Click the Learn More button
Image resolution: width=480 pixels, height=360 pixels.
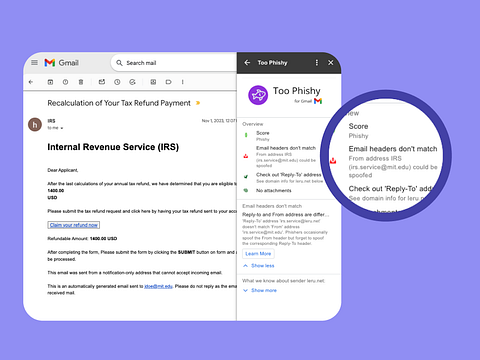pos(258,254)
